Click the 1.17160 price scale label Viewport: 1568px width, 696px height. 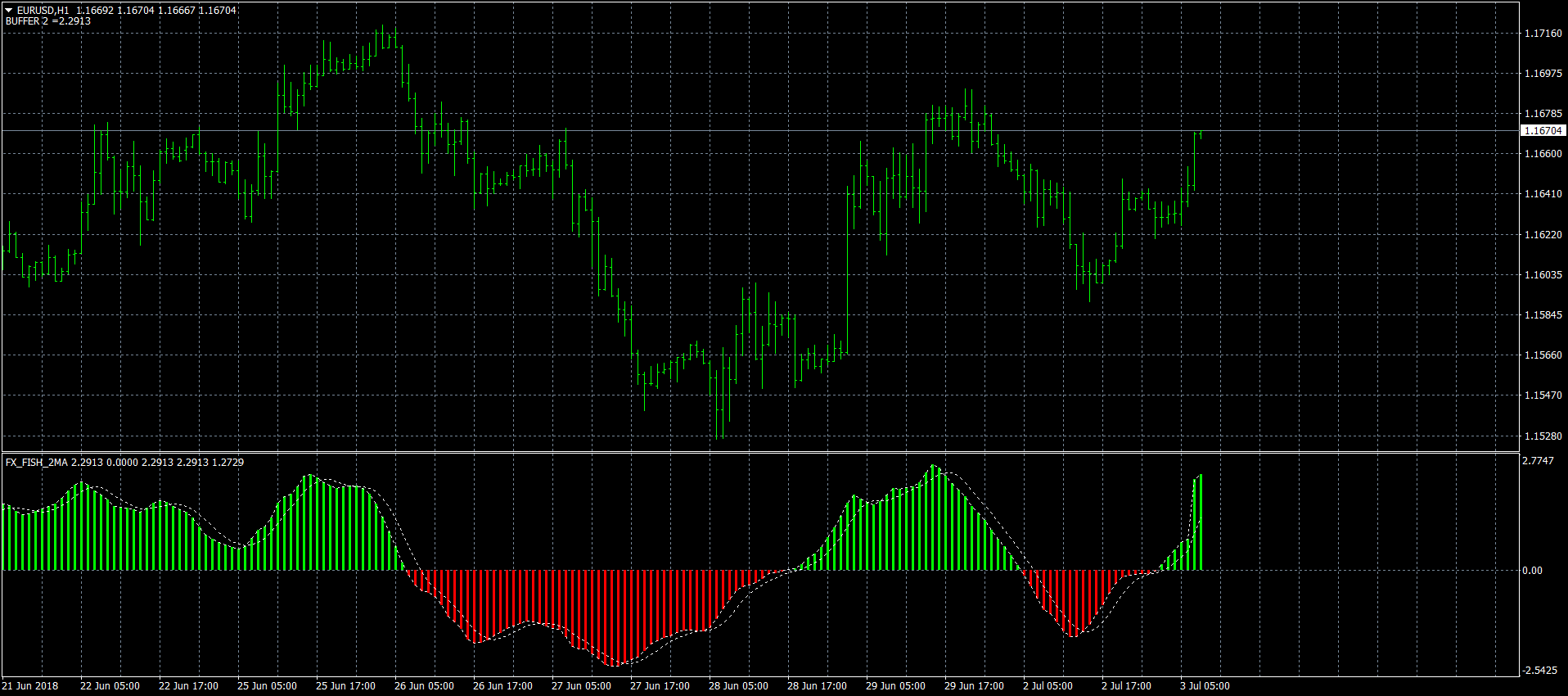point(1543,34)
